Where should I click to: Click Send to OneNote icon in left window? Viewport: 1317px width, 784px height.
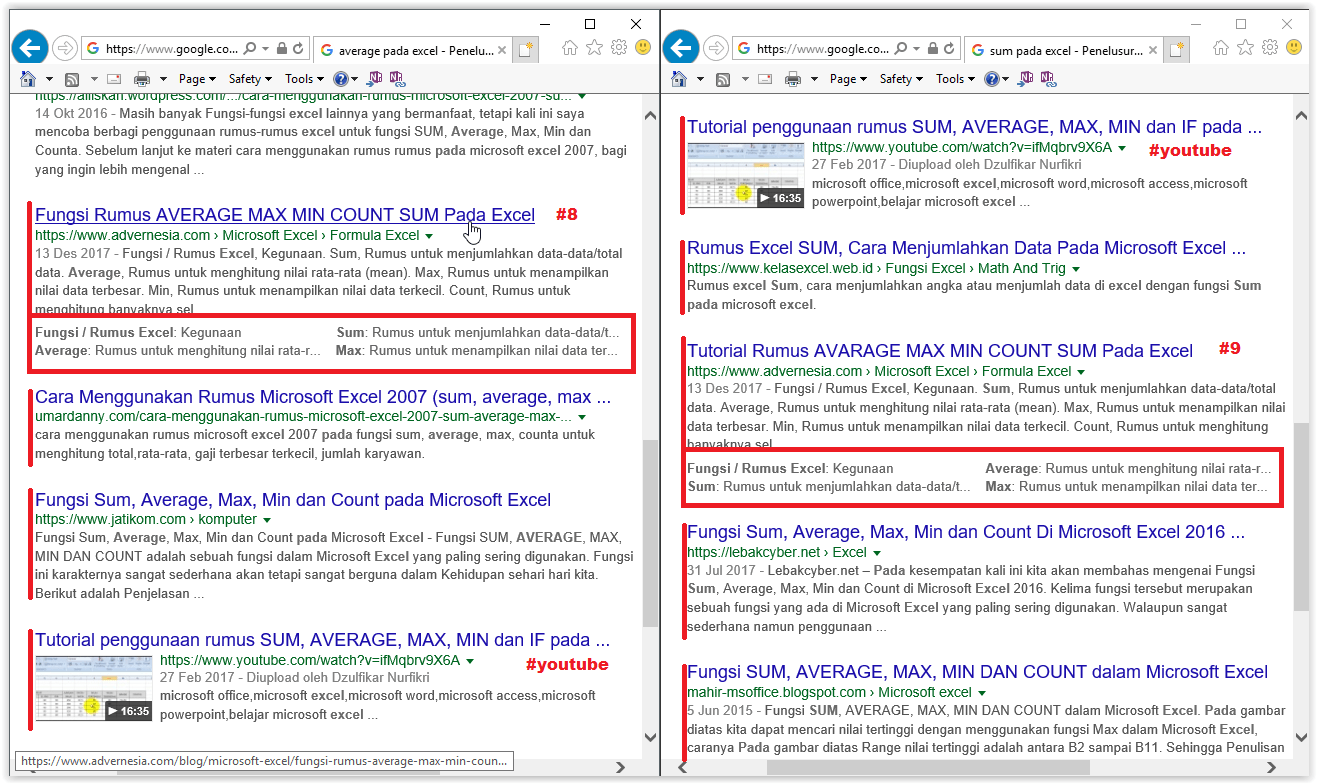coord(375,78)
